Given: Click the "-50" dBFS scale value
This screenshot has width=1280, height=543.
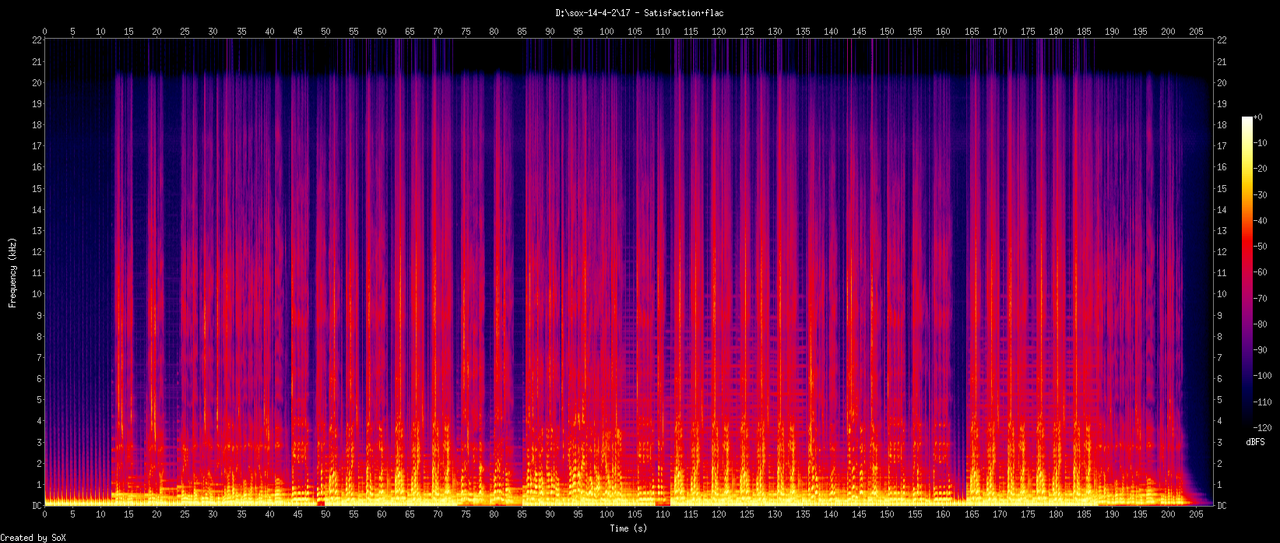Looking at the screenshot, I should (1260, 247).
